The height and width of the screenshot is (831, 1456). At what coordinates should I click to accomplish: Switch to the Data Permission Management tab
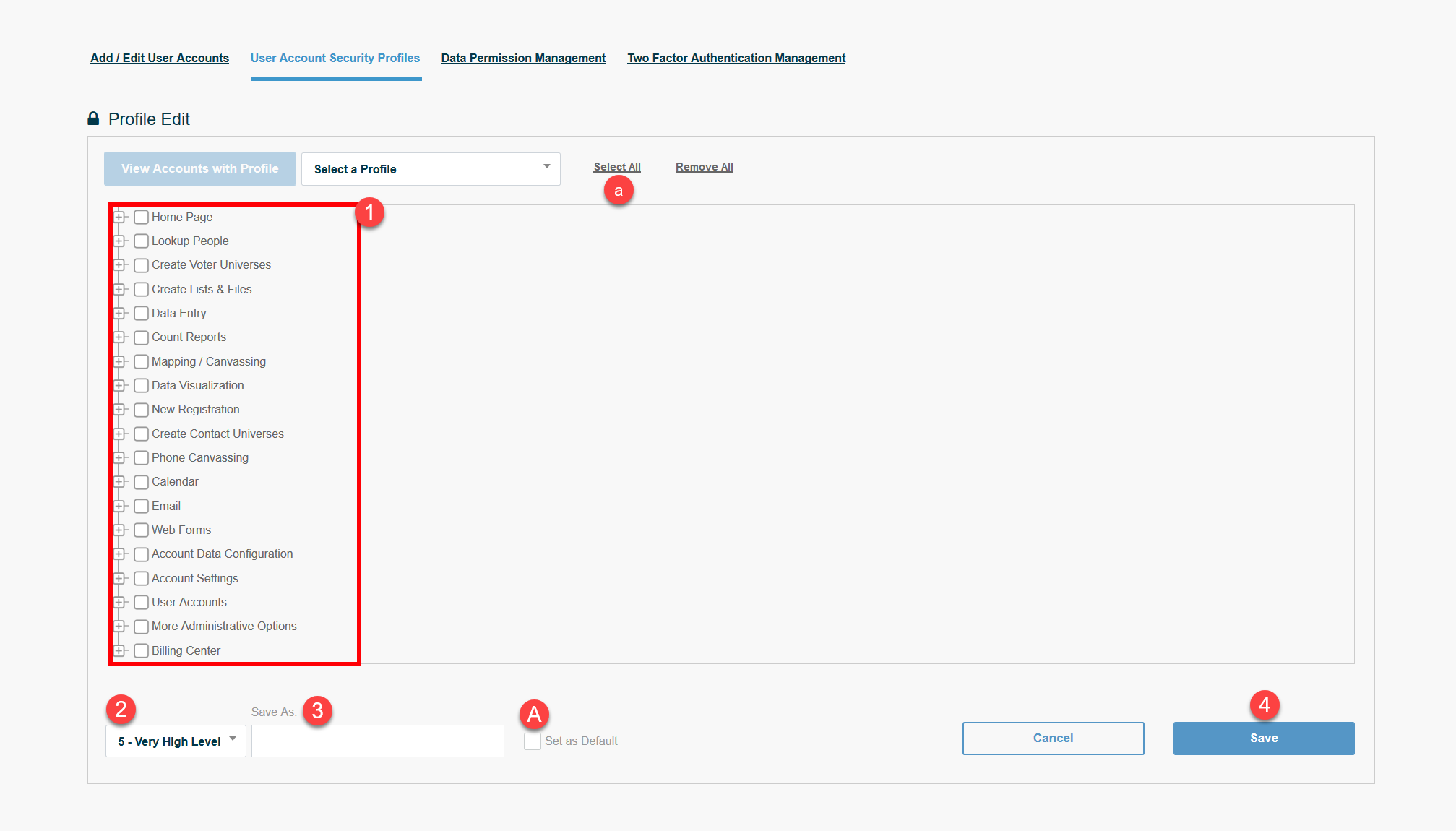[x=522, y=58]
